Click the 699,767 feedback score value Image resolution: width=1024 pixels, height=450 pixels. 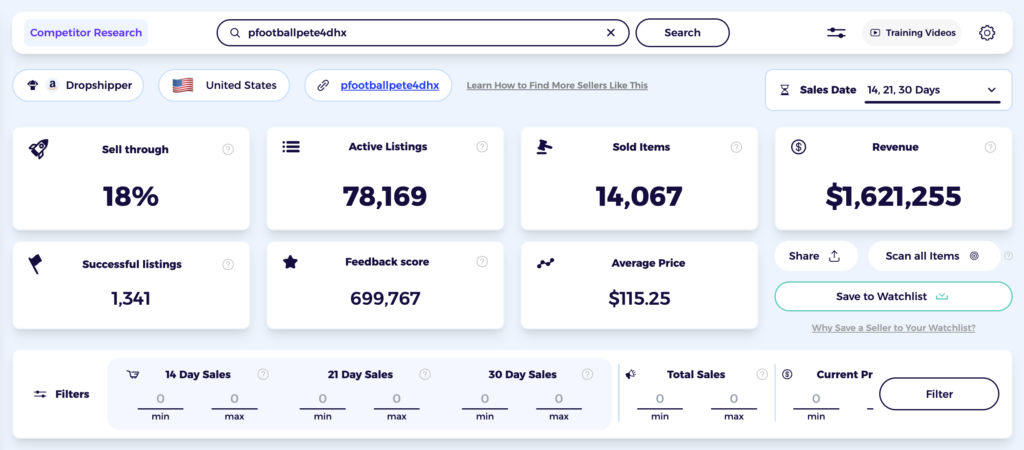pos(385,298)
